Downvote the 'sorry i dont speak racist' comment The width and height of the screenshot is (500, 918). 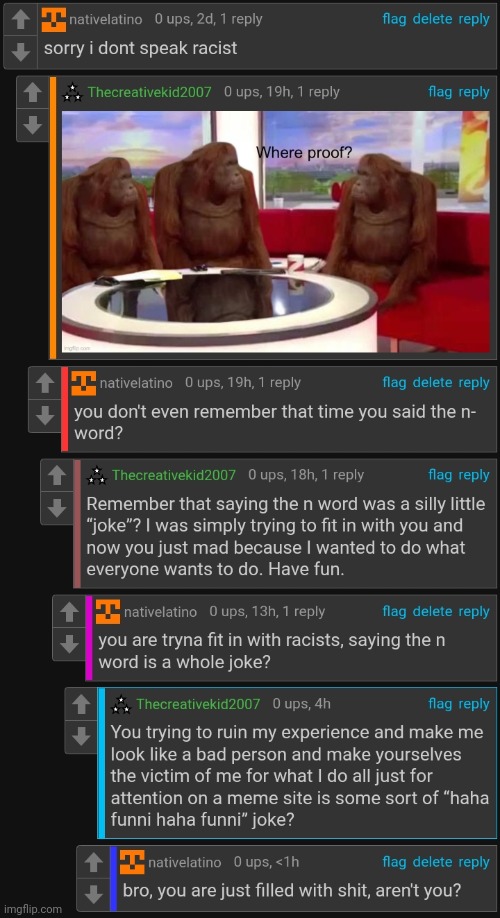pos(20,53)
